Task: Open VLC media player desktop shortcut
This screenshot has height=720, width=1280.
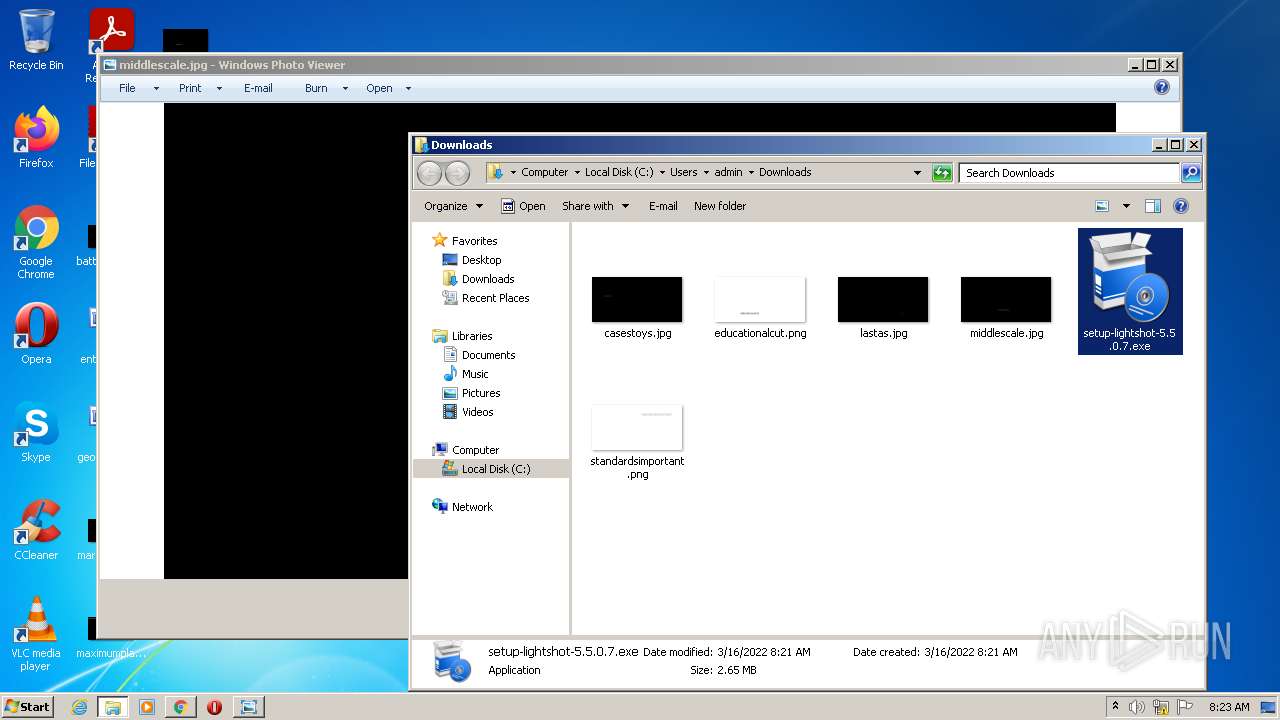Action: [36, 634]
